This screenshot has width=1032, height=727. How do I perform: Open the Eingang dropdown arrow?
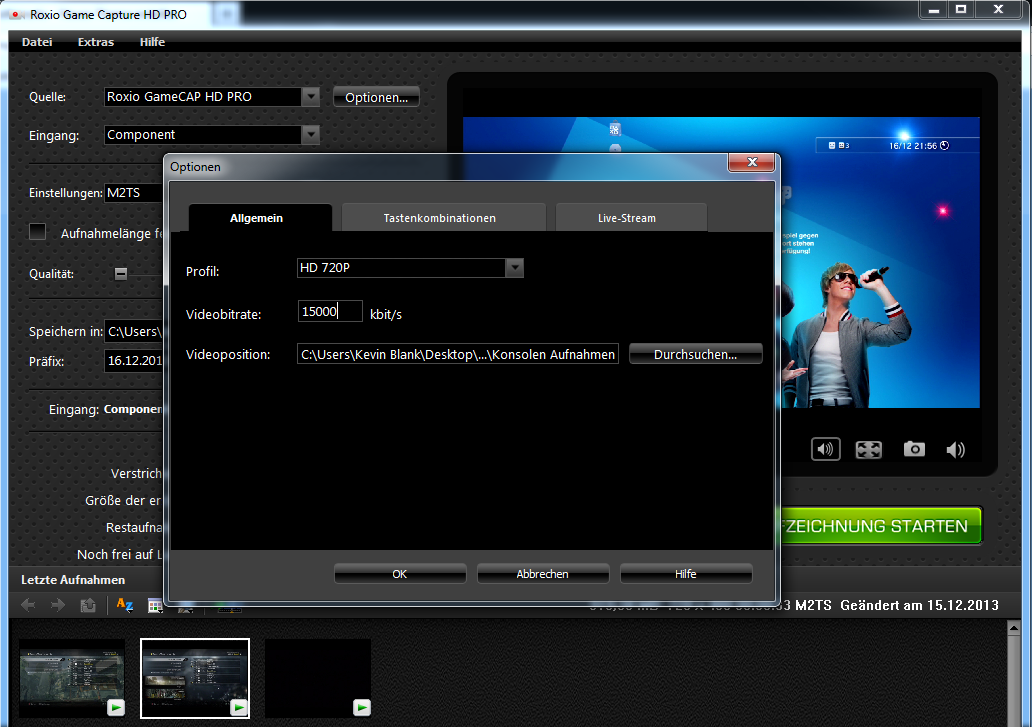[x=311, y=135]
